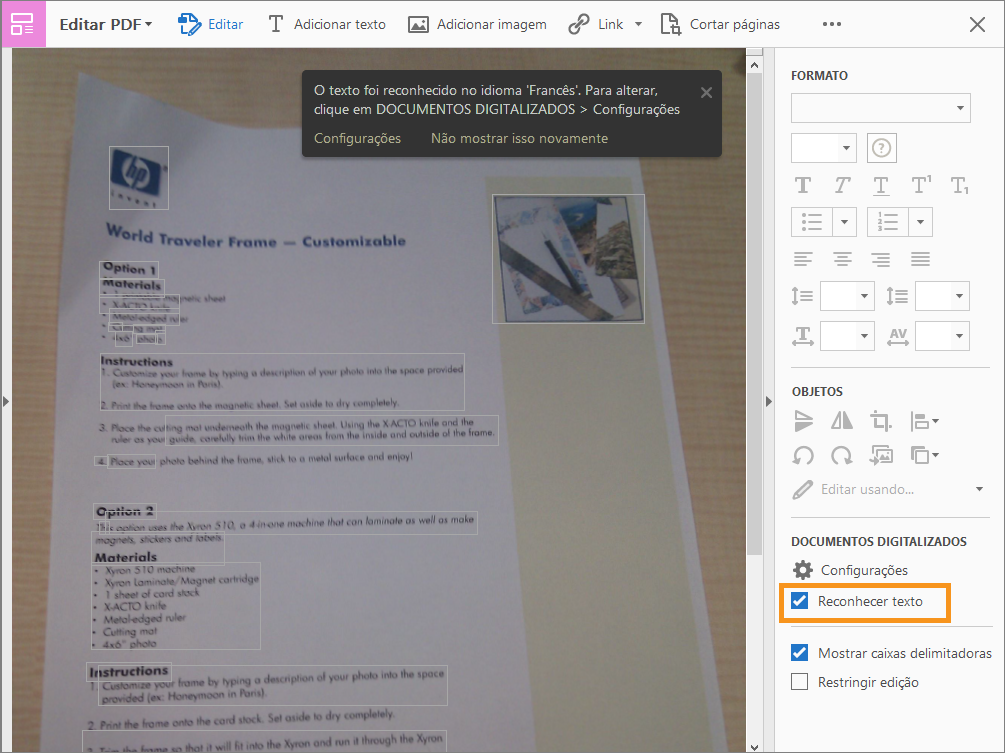
Task: Apply italic text formatting
Action: [x=842, y=185]
